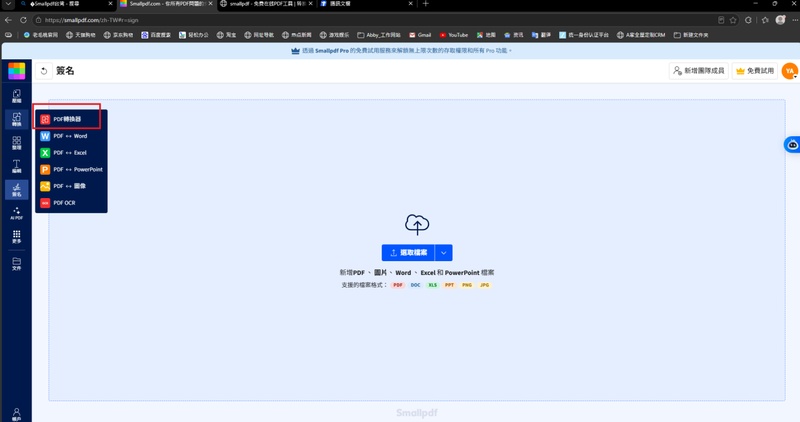Open the 京东购物 bookmark

(118, 35)
